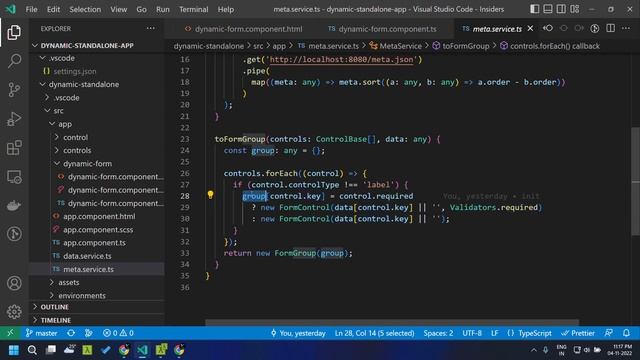Toggle secondary side bar visibility
Viewport: 640px width, 360px height.
[561, 9]
